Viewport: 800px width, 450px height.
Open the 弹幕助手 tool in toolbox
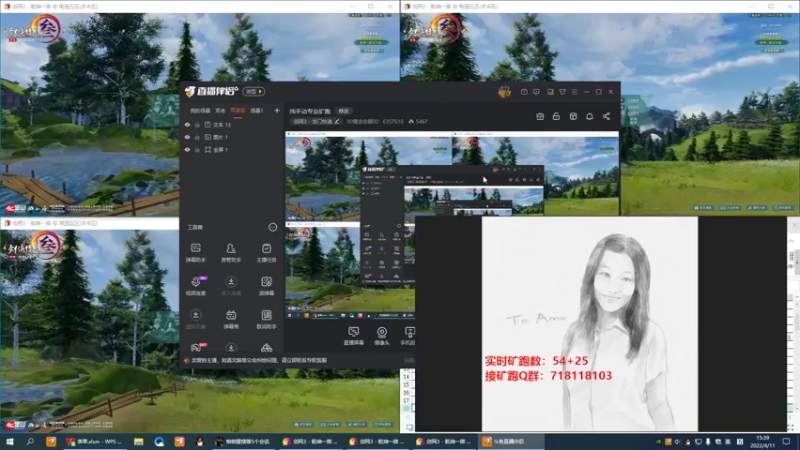click(195, 253)
